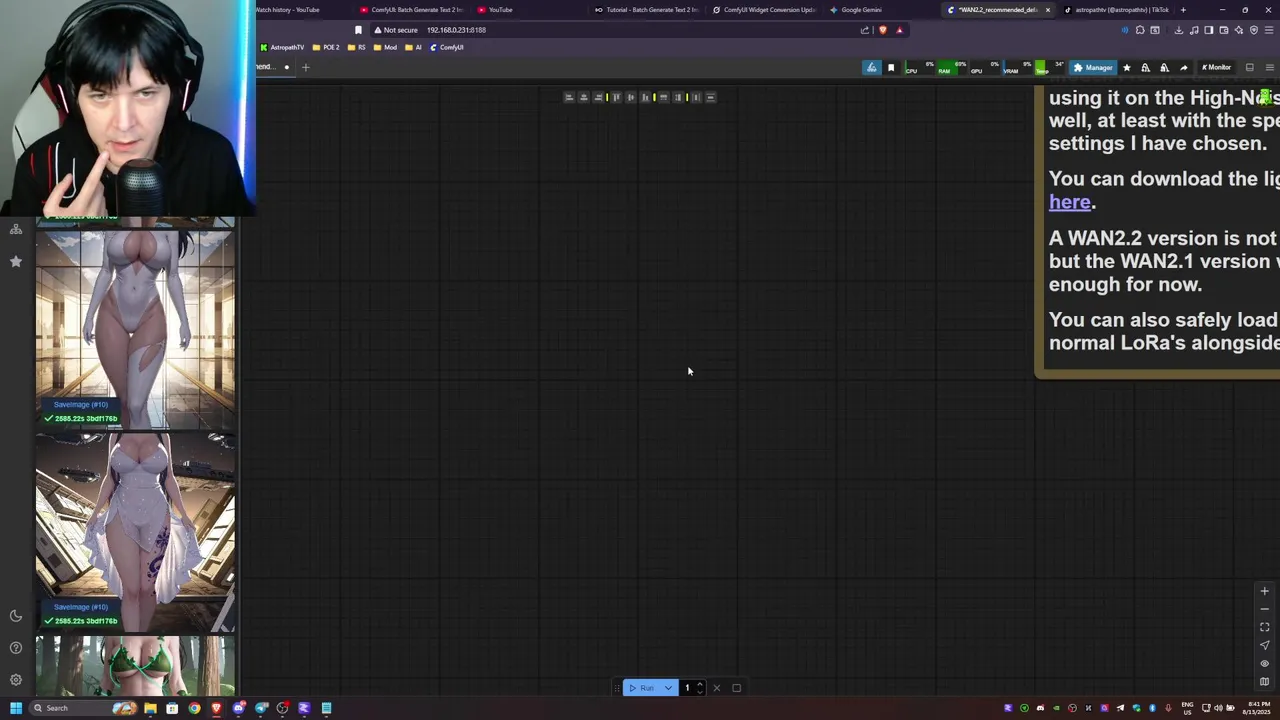
Task: Click the star icon next to Manager
Action: pyautogui.click(x=1127, y=67)
